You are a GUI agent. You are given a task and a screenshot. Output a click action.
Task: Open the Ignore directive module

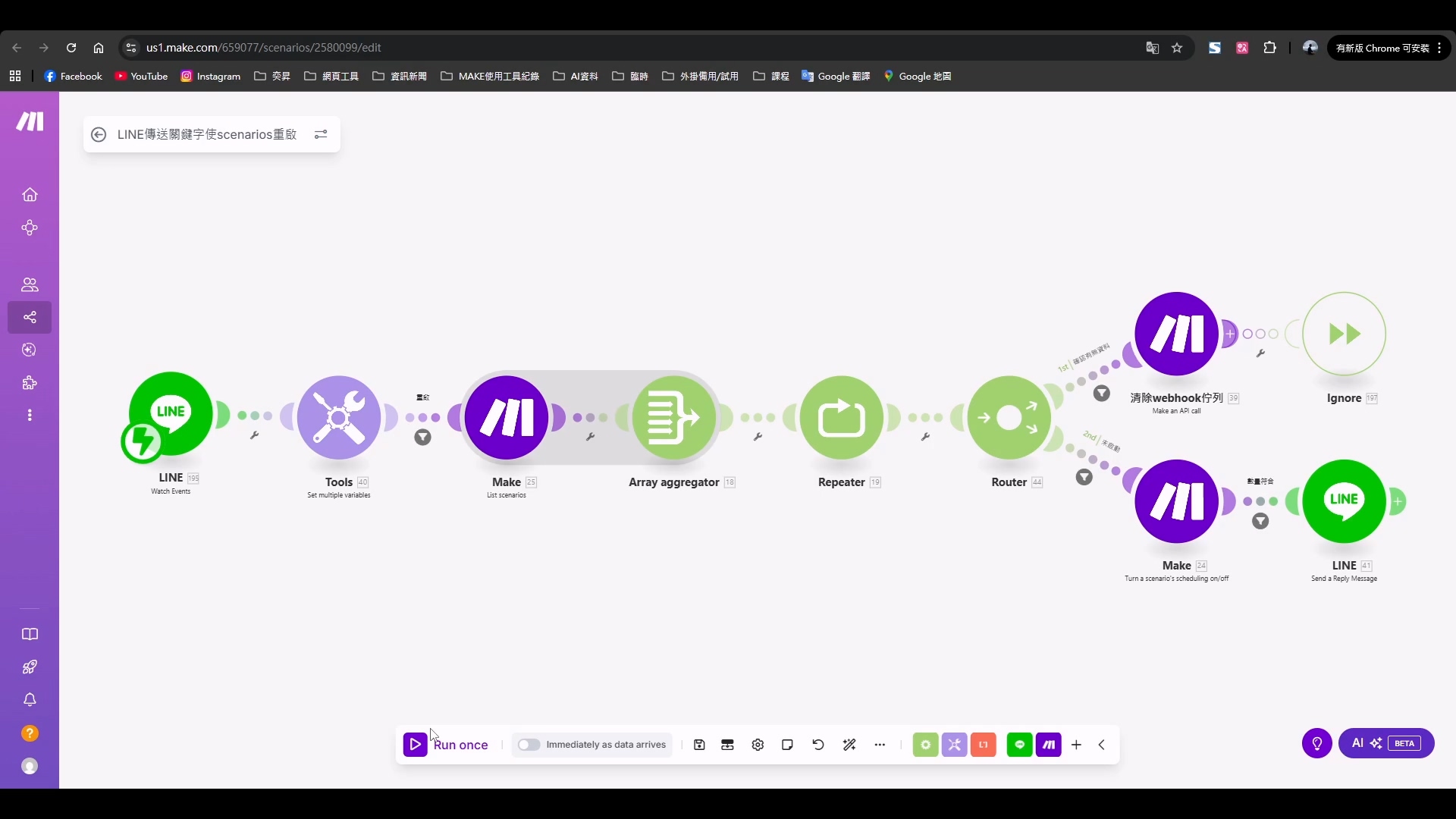pos(1345,334)
